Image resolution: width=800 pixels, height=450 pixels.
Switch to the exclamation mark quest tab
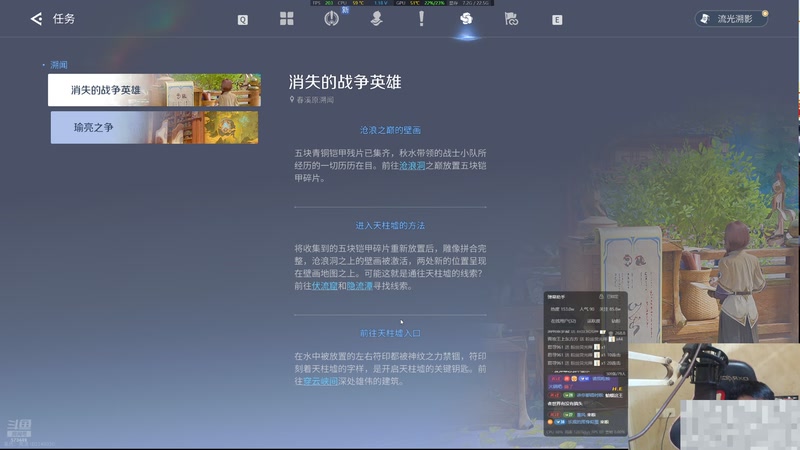click(421, 19)
